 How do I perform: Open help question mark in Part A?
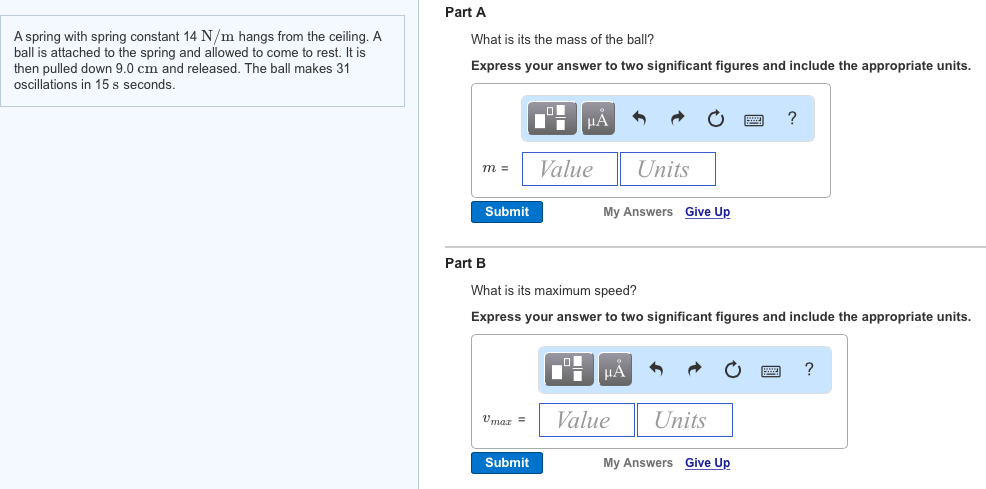tap(792, 118)
